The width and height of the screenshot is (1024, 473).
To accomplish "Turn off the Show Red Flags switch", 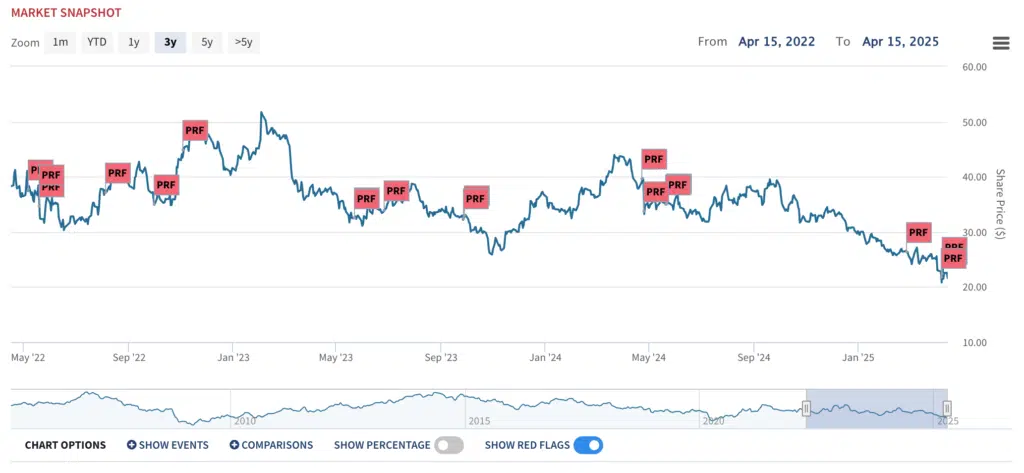I will click(x=588, y=446).
